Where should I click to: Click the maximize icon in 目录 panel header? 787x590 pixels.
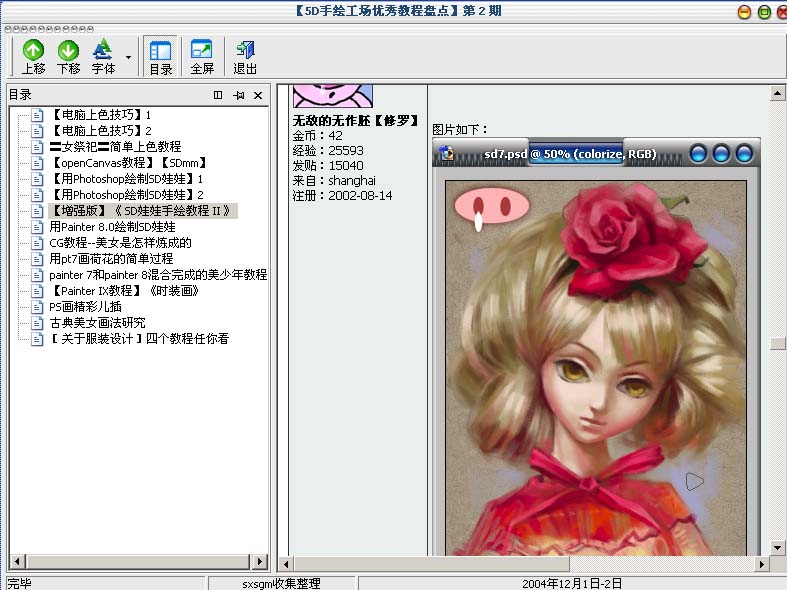click(218, 95)
